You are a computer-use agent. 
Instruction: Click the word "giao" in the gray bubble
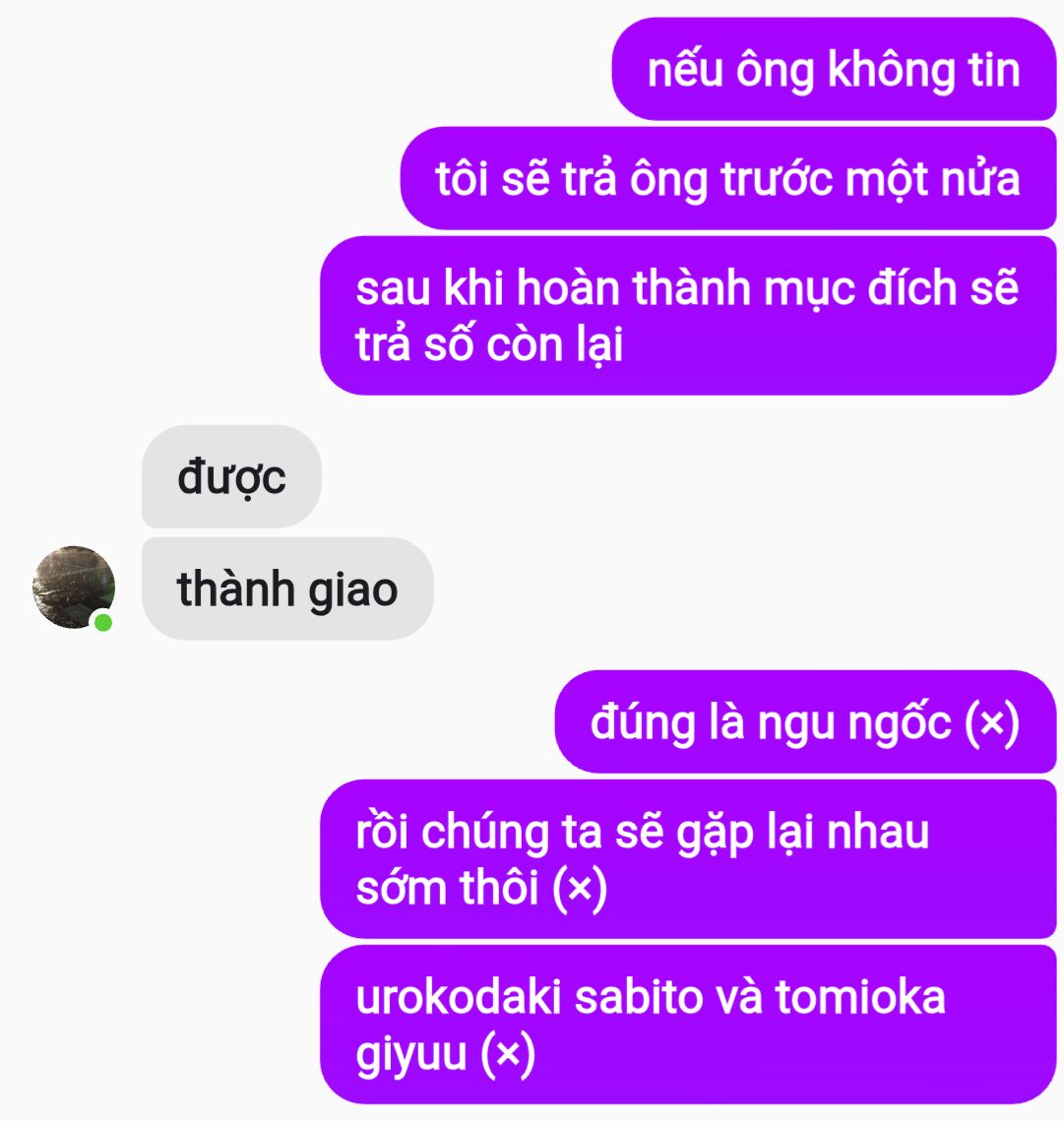pyautogui.click(x=353, y=592)
